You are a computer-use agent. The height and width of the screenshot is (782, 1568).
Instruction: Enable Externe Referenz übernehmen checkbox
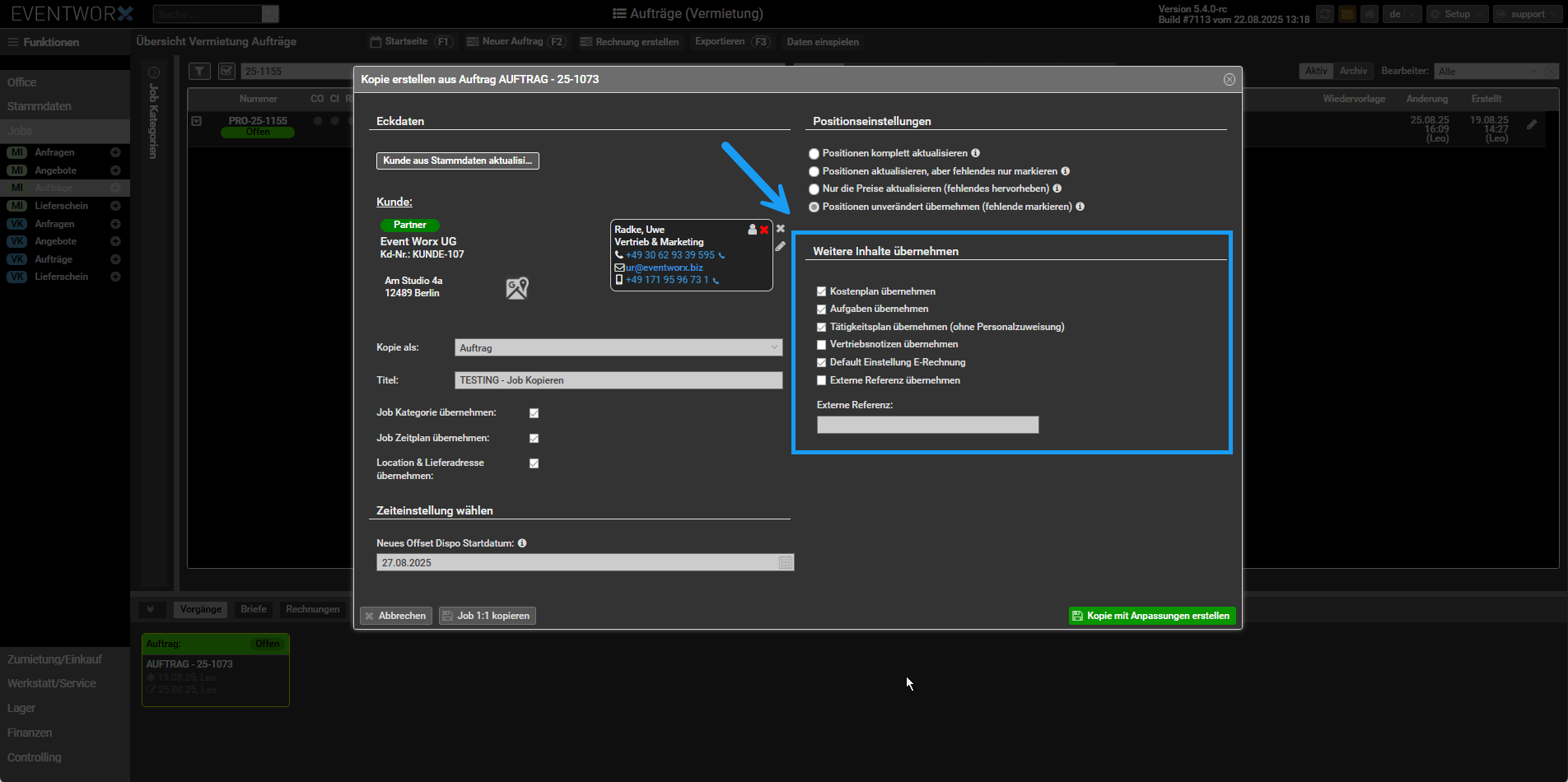point(821,380)
